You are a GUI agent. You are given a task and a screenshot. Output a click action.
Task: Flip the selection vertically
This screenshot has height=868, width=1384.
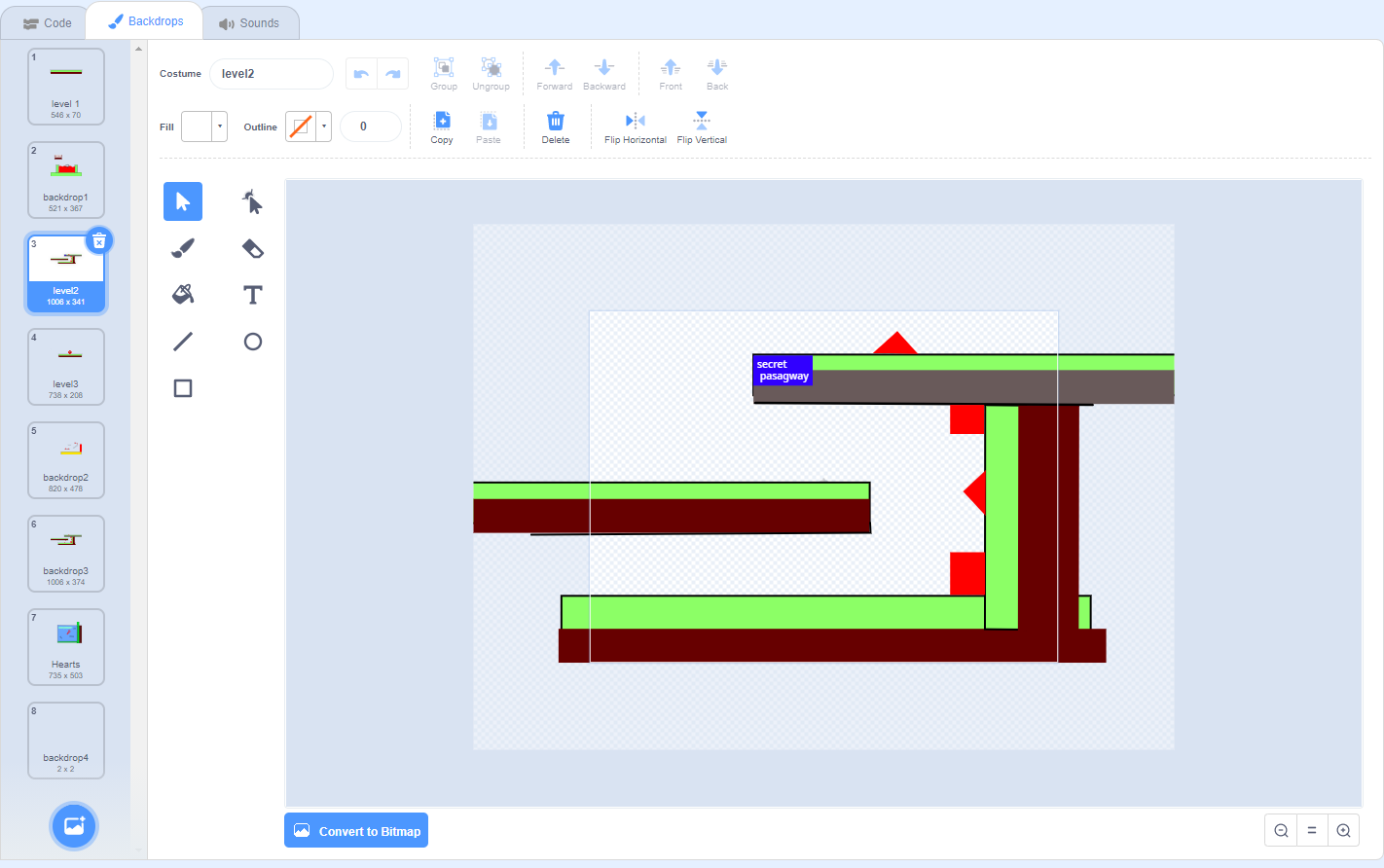pyautogui.click(x=702, y=127)
